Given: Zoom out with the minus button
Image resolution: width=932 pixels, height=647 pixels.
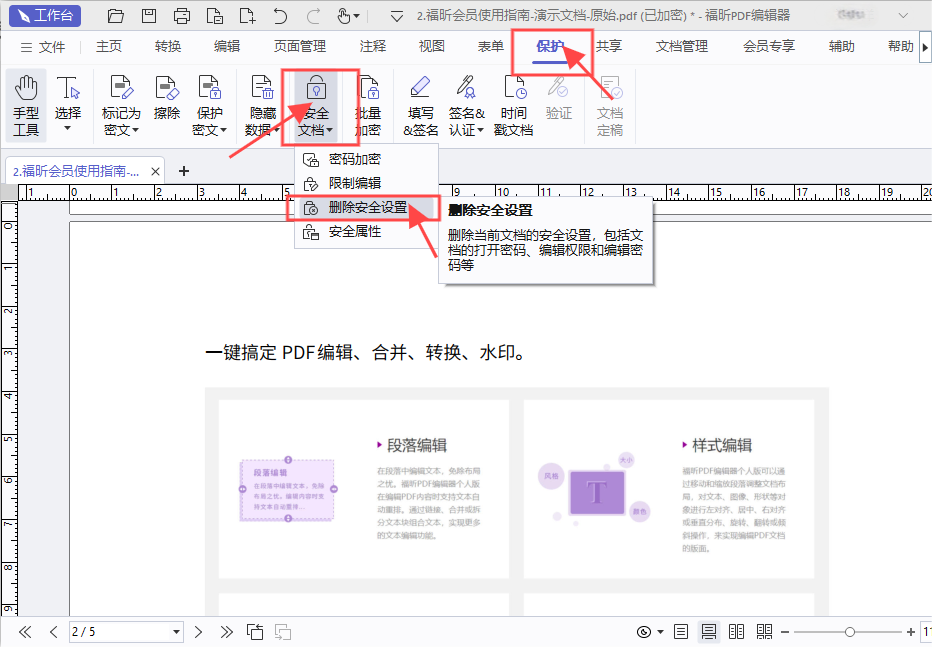Looking at the screenshot, I should tap(785, 632).
